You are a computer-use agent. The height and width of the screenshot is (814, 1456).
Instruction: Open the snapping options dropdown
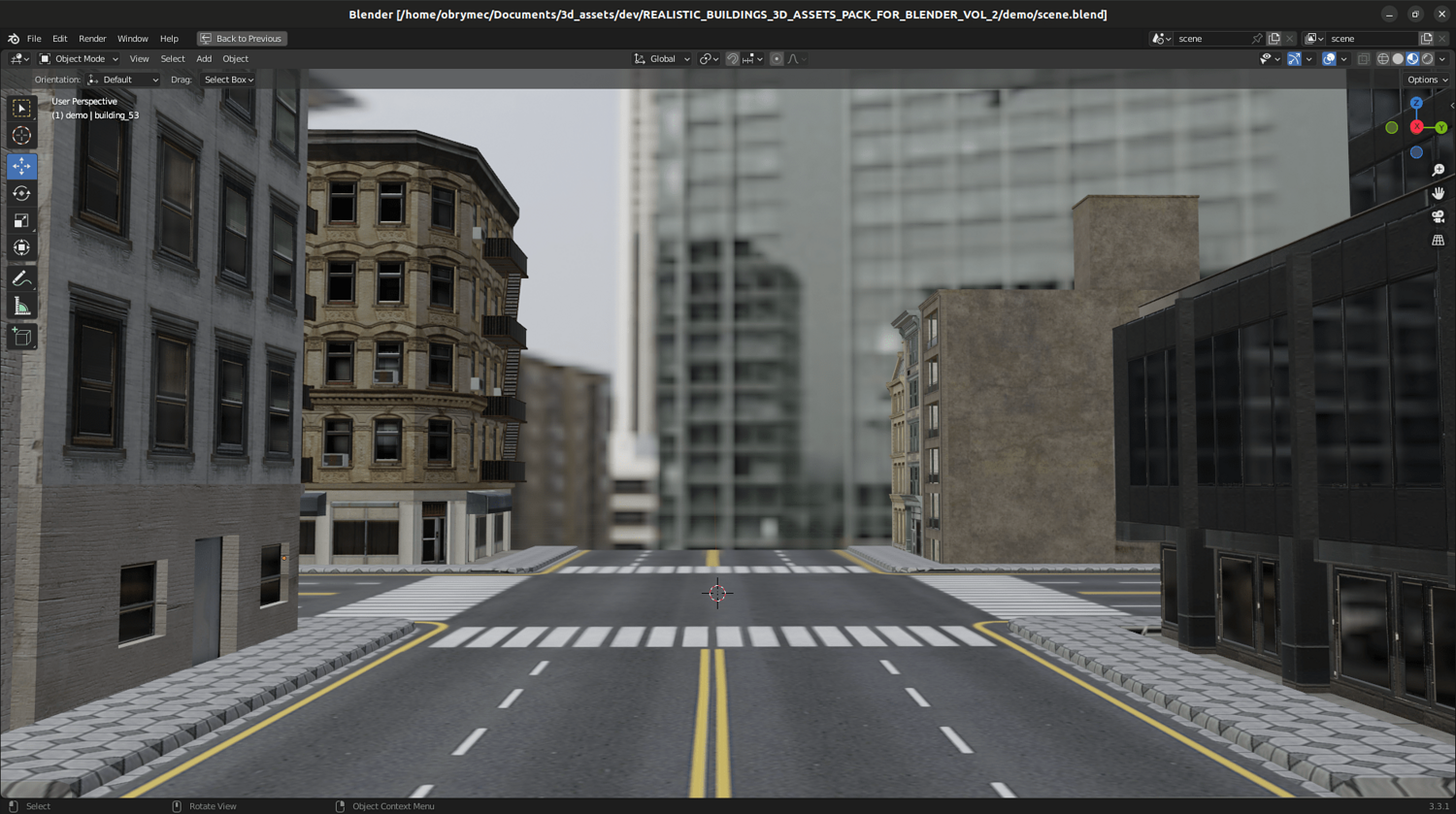click(x=750, y=59)
